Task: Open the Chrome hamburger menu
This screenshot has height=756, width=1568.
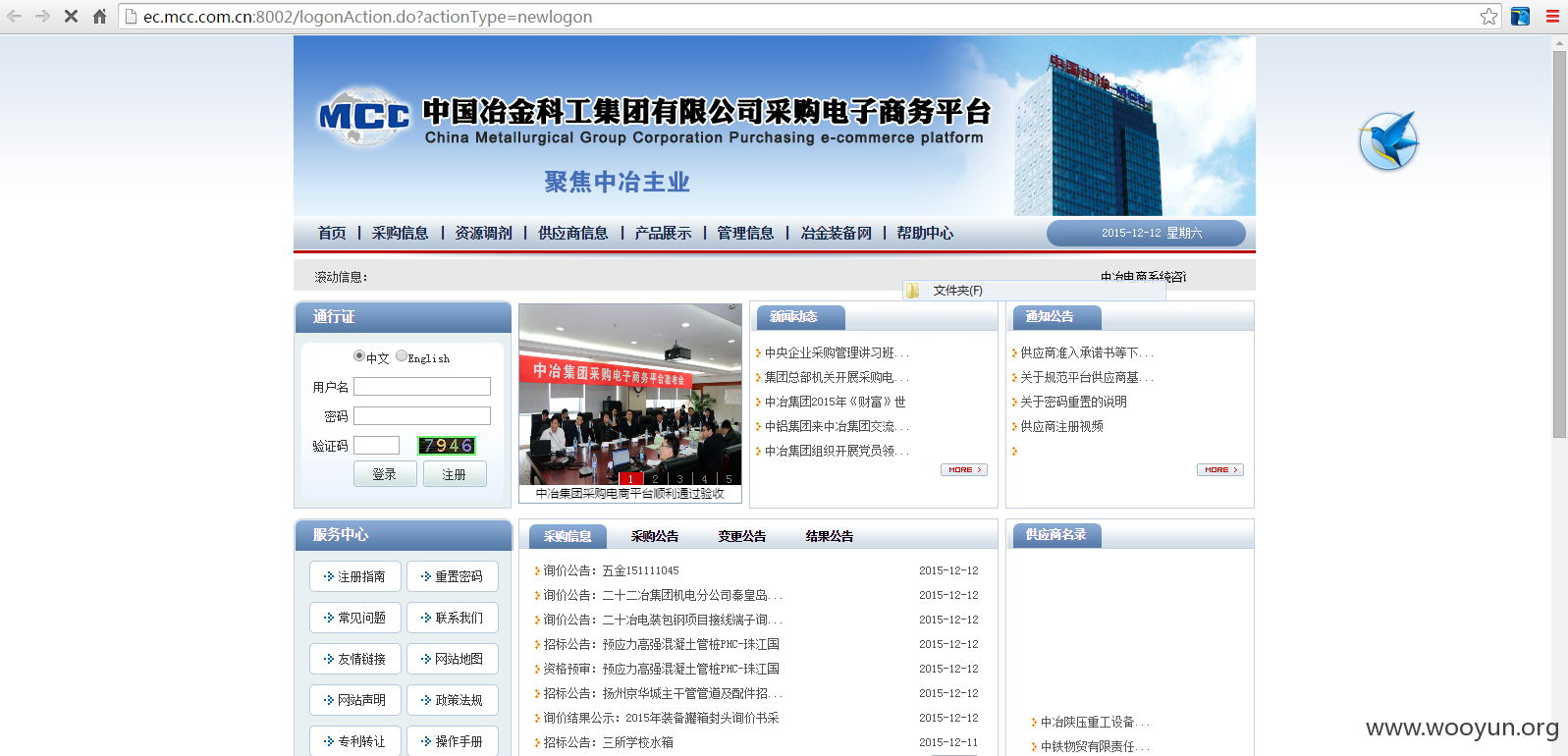Action: click(1552, 17)
